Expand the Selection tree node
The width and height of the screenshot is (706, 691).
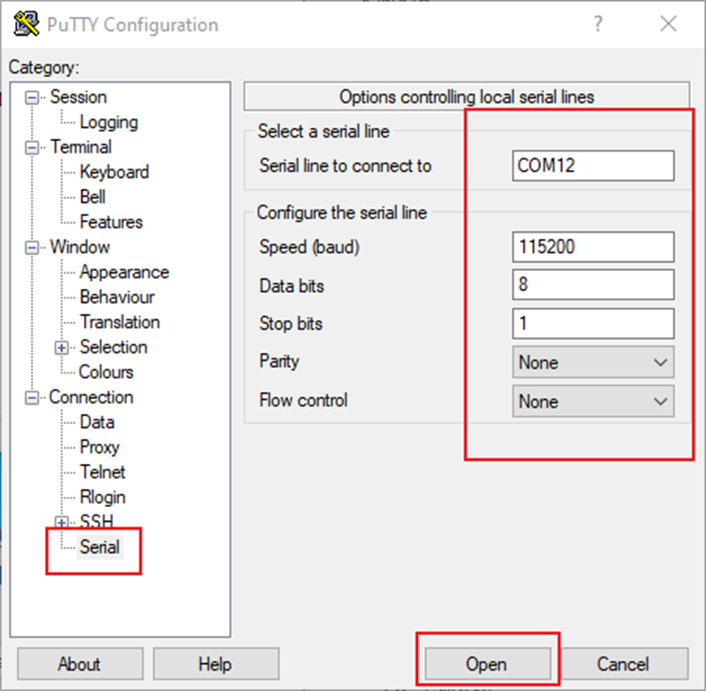pos(63,348)
